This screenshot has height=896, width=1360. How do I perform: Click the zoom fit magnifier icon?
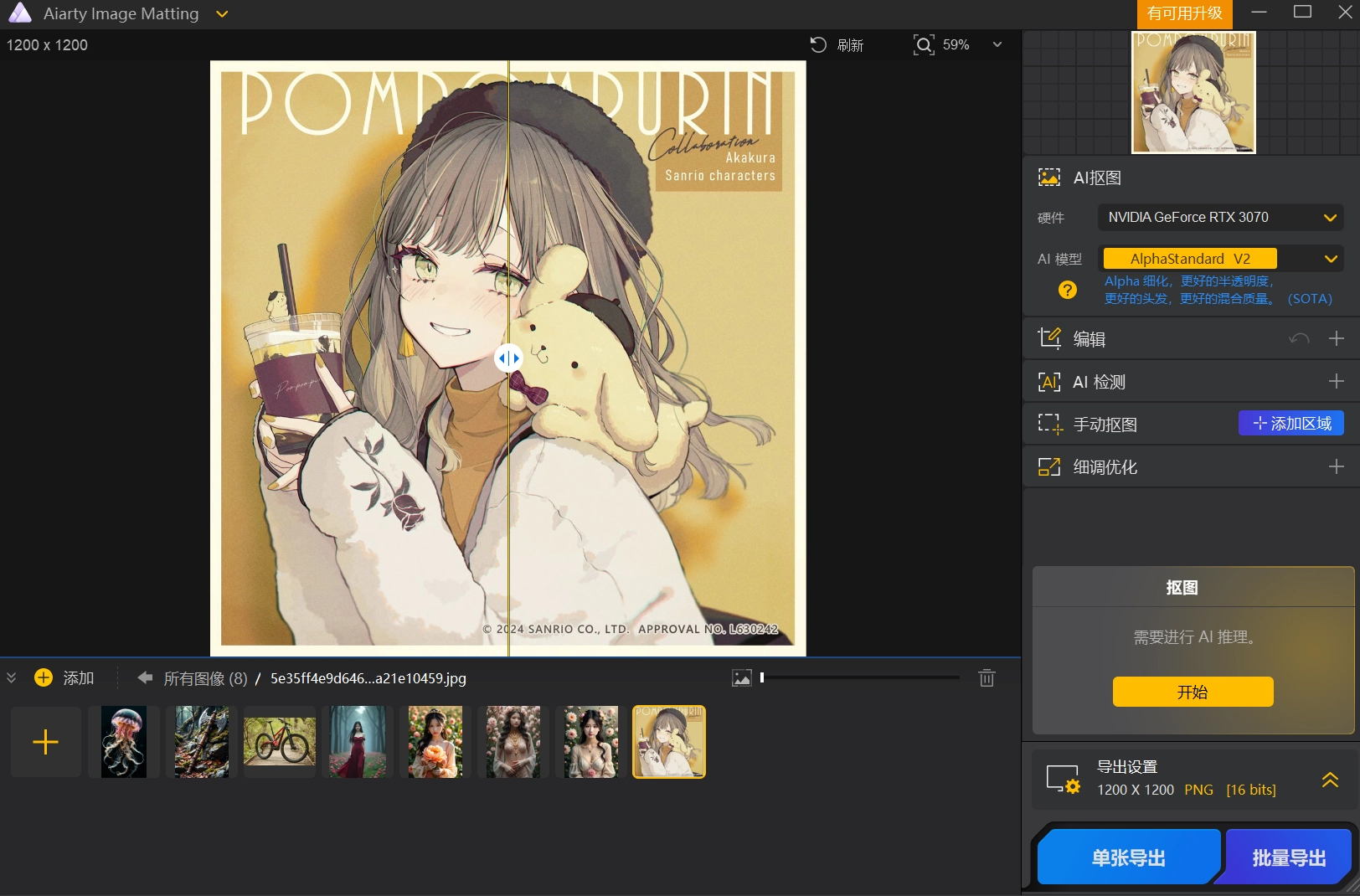click(x=923, y=45)
